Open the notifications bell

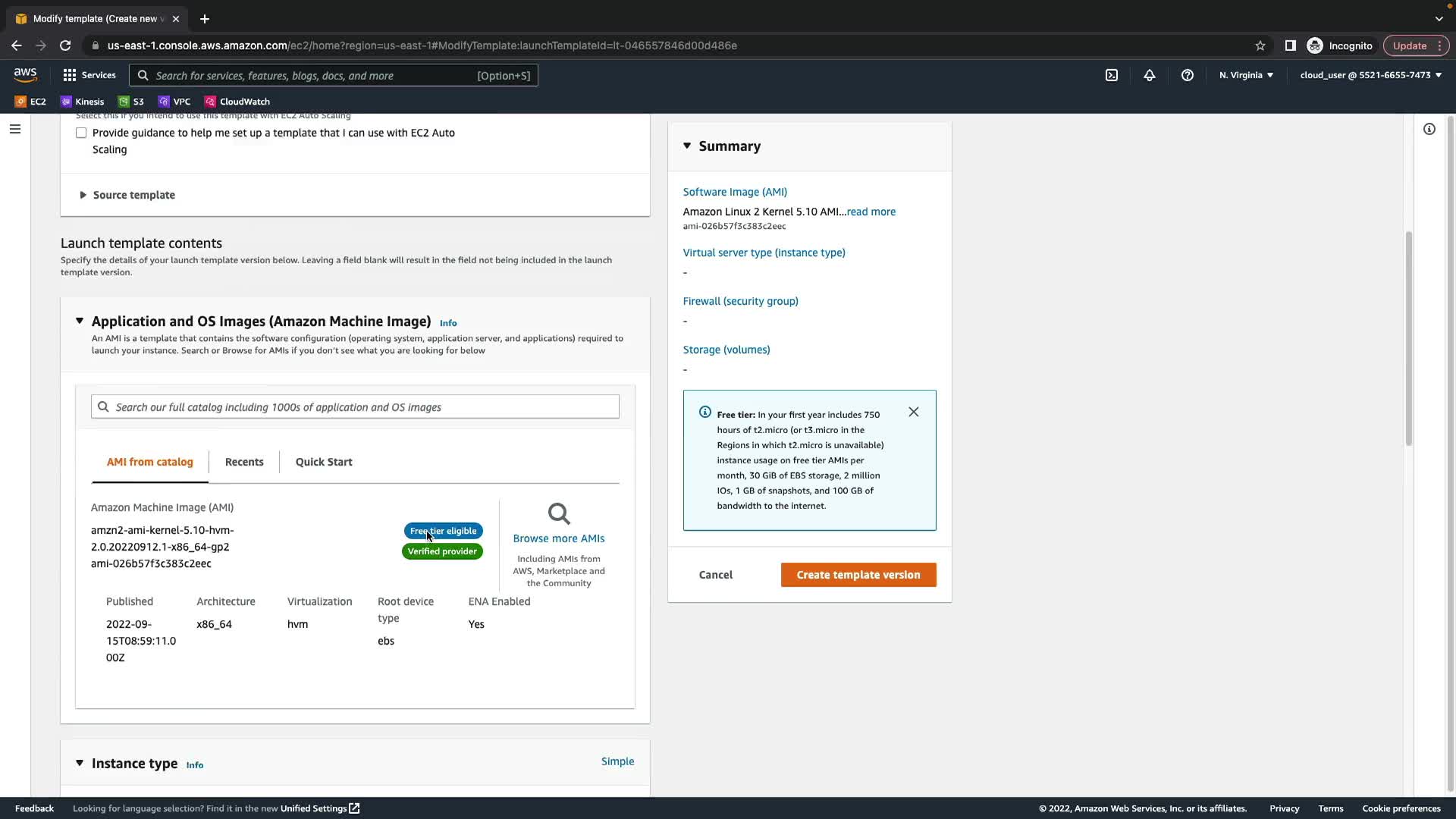[x=1150, y=75]
